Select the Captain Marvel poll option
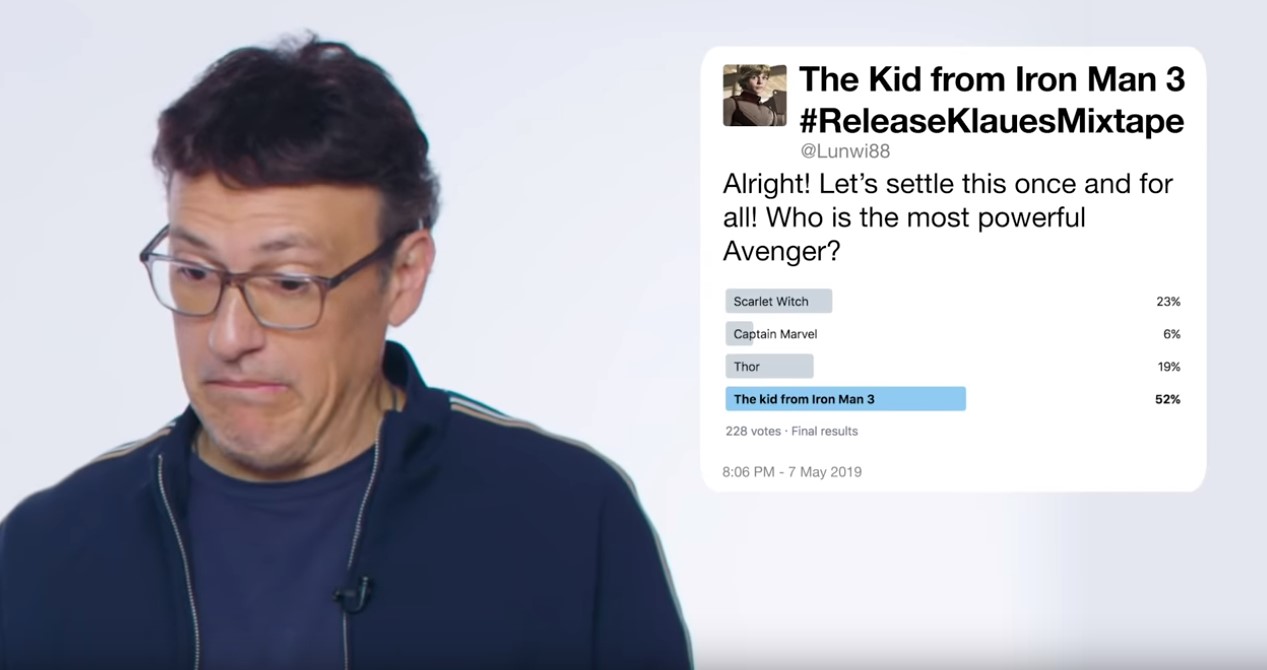Viewport: 1267px width, 670px height. (775, 334)
